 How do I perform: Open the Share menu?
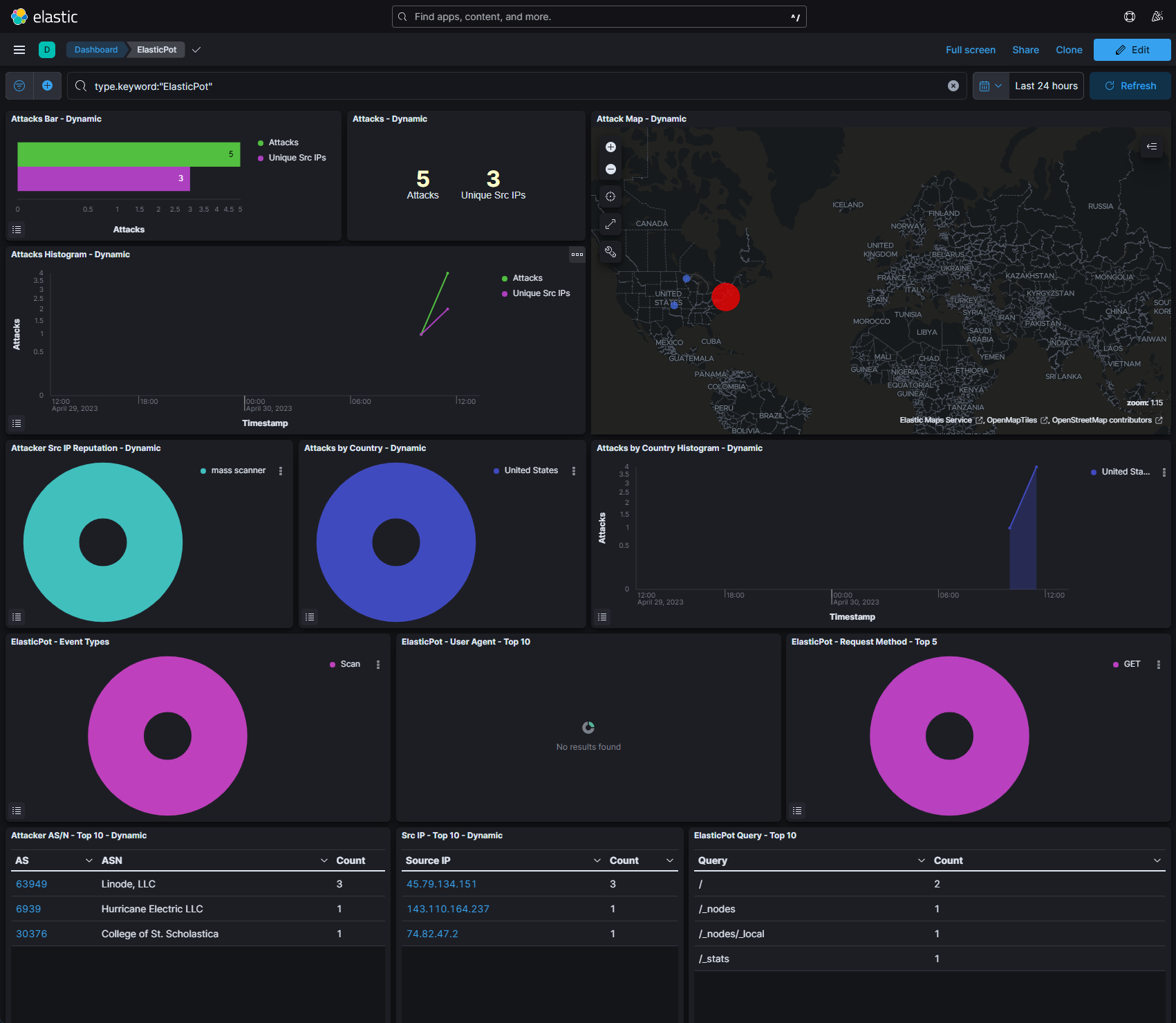click(x=1025, y=50)
